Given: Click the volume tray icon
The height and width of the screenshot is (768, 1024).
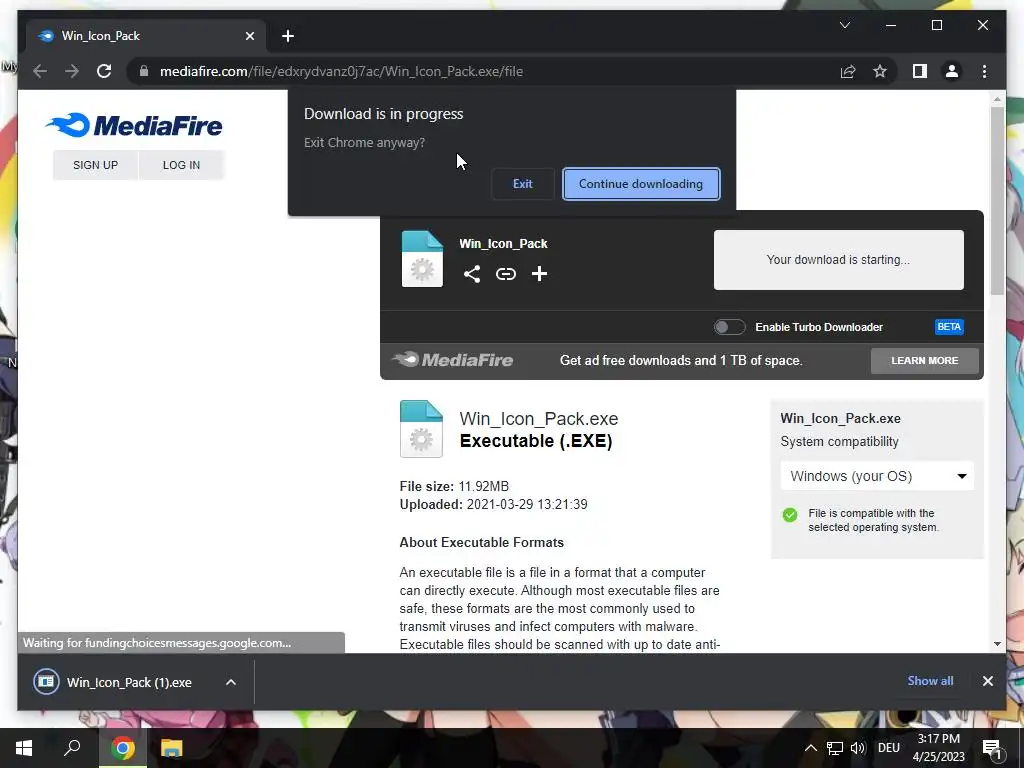Looking at the screenshot, I should tap(857, 748).
